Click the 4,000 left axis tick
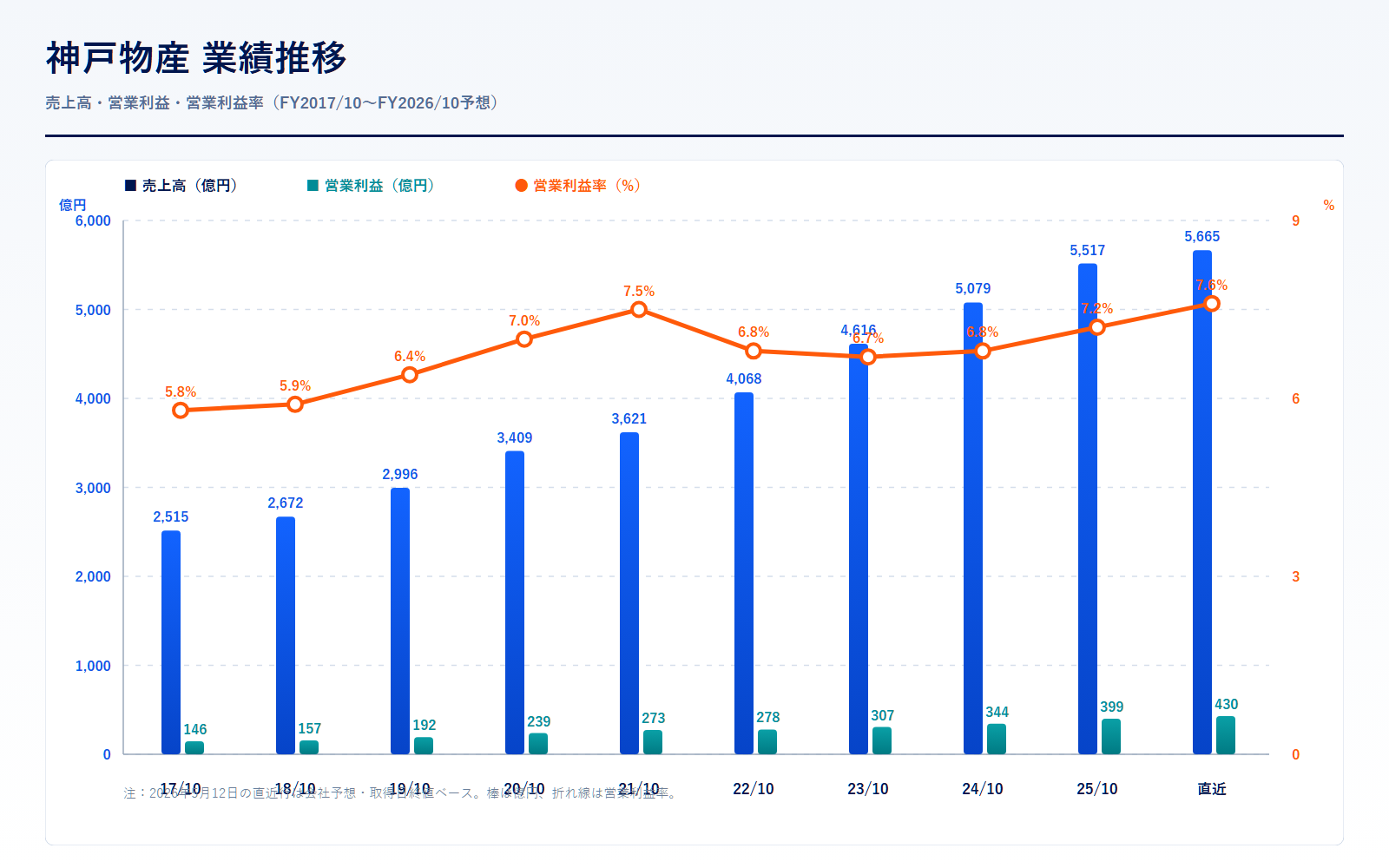Image resolution: width=1389 pixels, height=868 pixels. [x=93, y=399]
